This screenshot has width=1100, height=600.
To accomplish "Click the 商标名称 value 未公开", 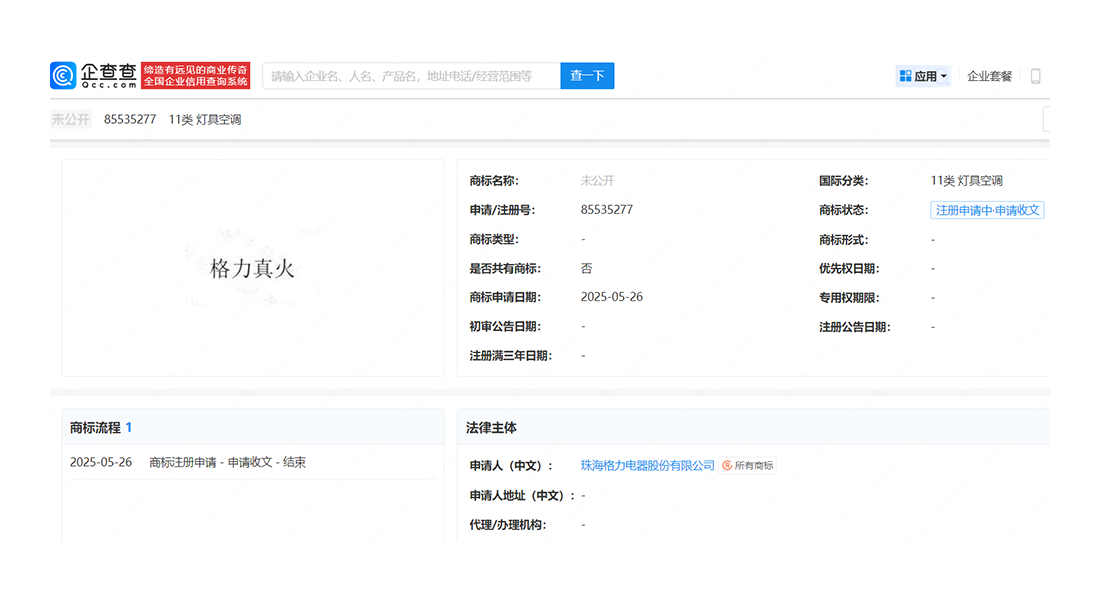I will [597, 181].
